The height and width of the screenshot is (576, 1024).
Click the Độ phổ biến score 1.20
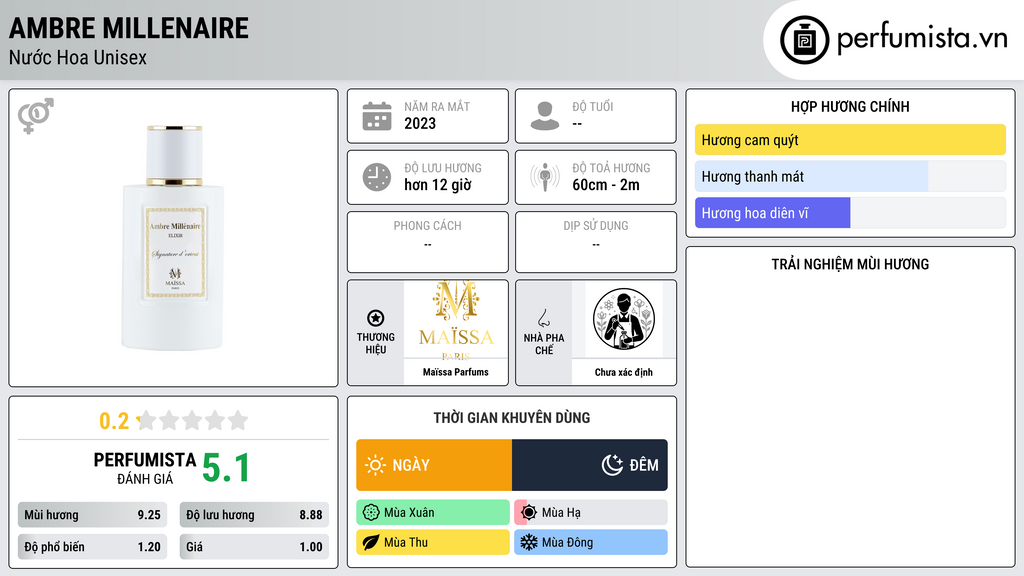pyautogui.click(x=92, y=547)
